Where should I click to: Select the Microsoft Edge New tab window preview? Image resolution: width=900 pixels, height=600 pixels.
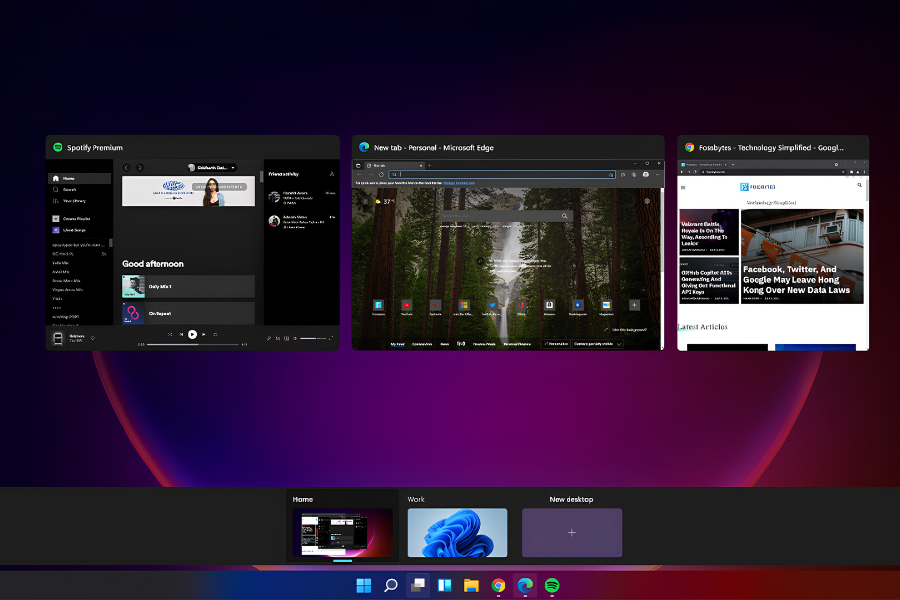pyautogui.click(x=508, y=243)
